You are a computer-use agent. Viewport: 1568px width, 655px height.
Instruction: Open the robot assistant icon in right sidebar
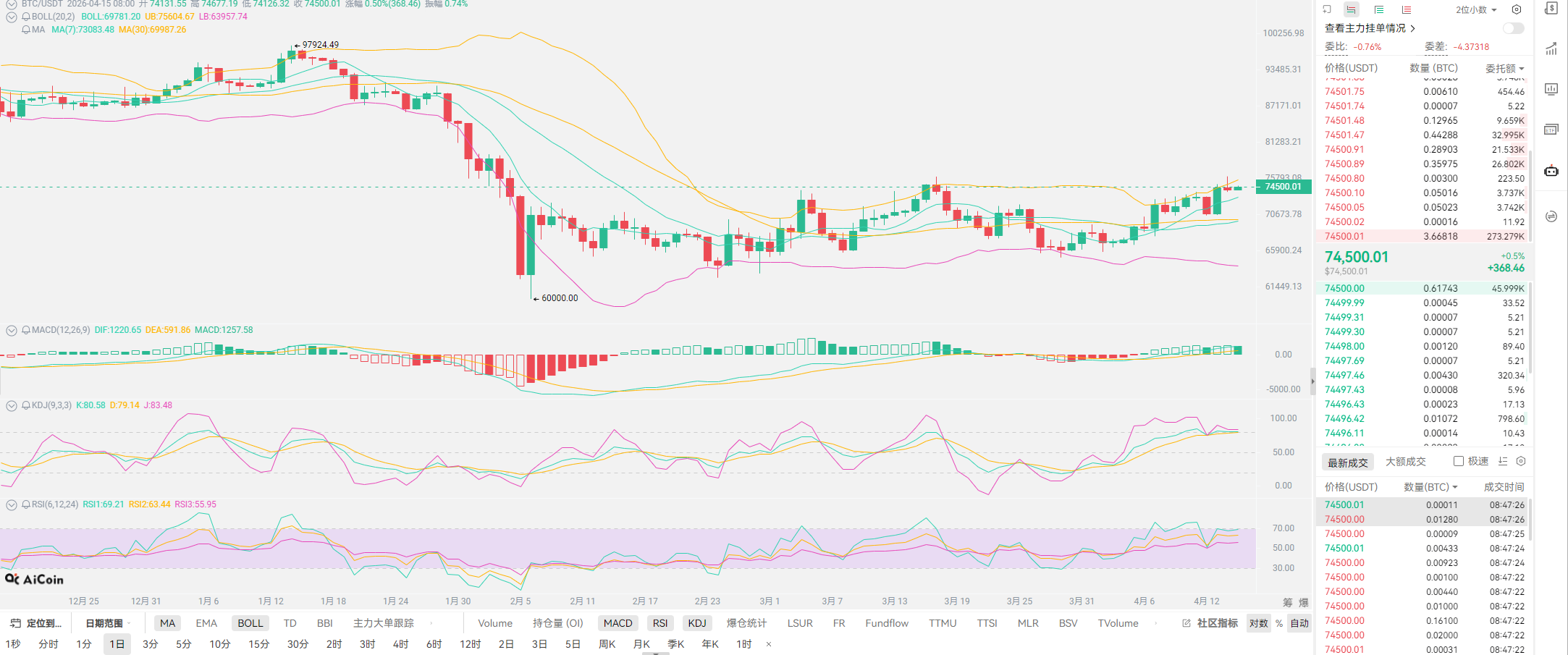(x=1551, y=171)
